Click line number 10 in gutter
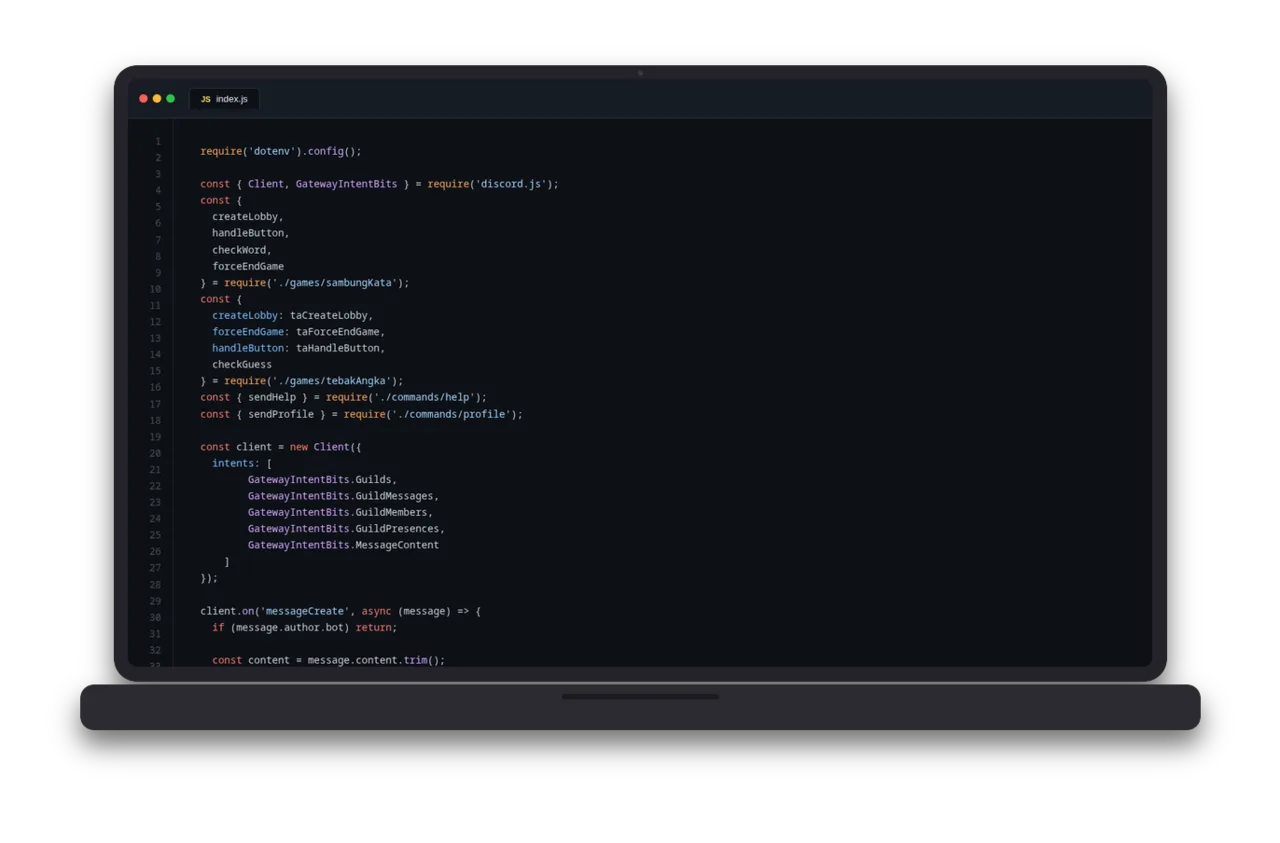The width and height of the screenshot is (1280, 843). click(x=155, y=289)
